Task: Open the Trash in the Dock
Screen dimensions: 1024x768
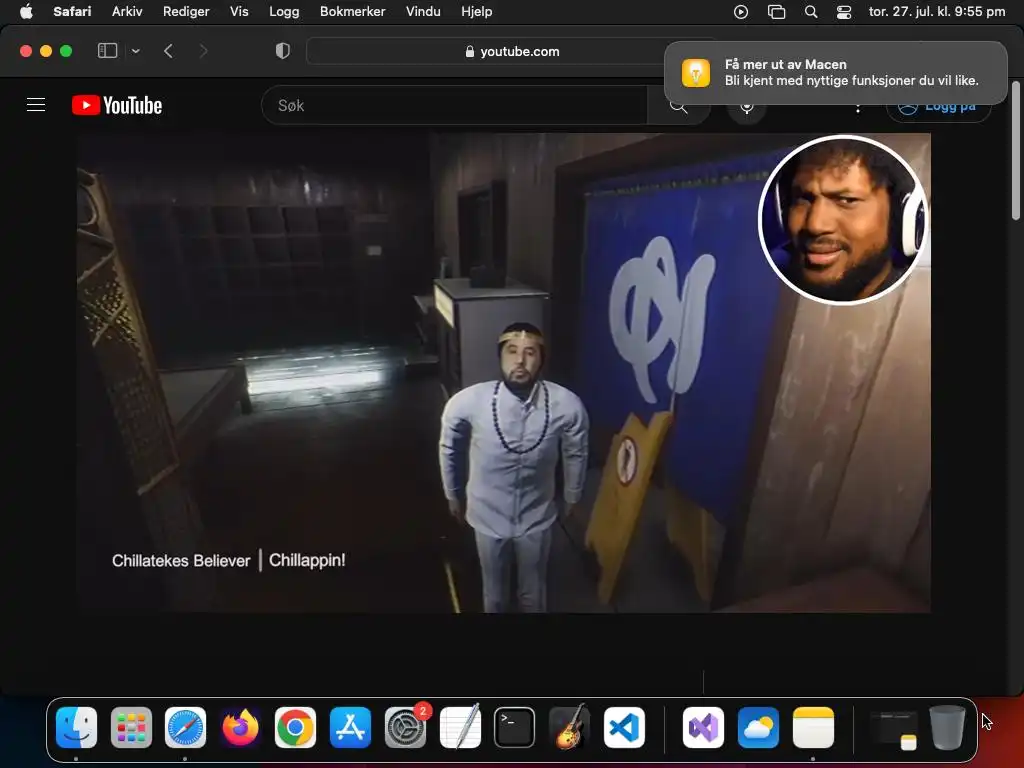Action: pyautogui.click(x=947, y=728)
